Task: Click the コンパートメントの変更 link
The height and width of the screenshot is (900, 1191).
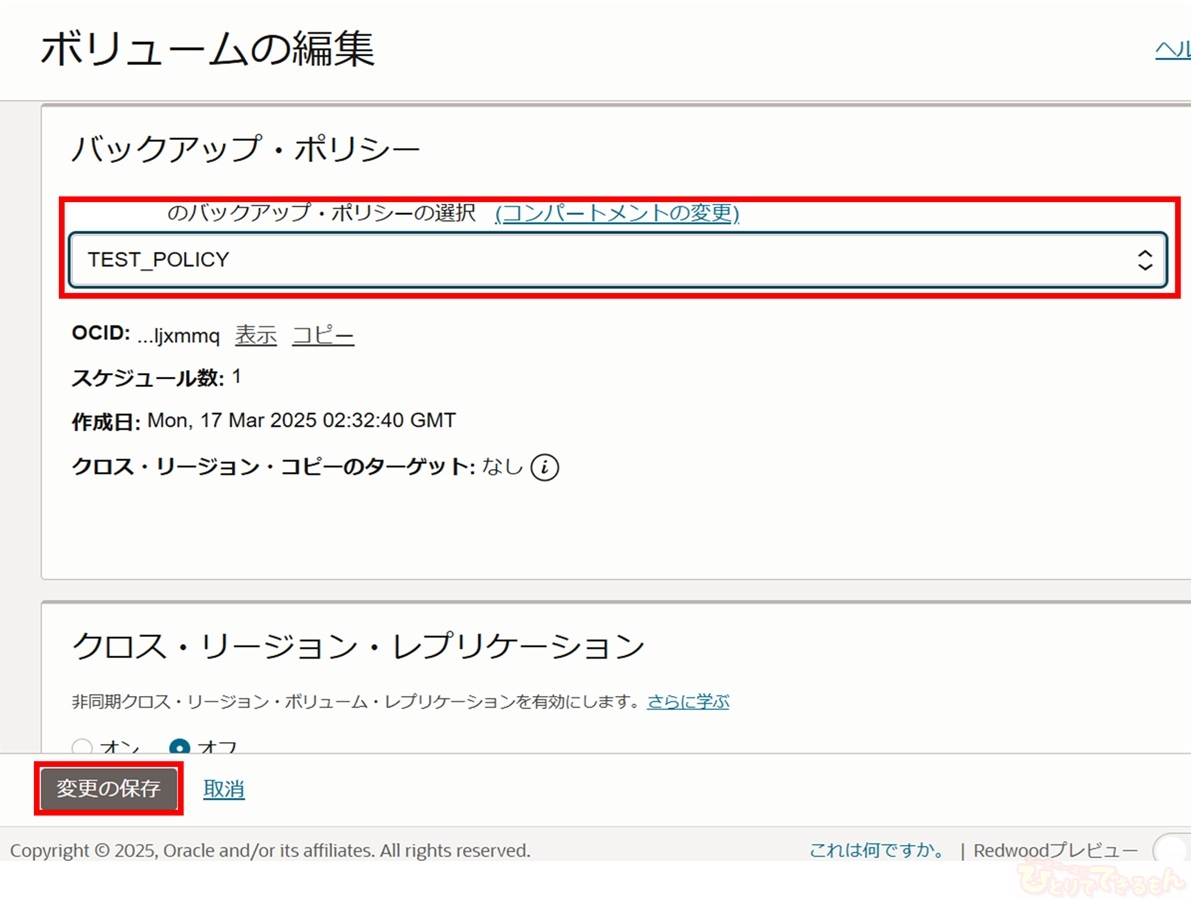Action: (x=617, y=213)
